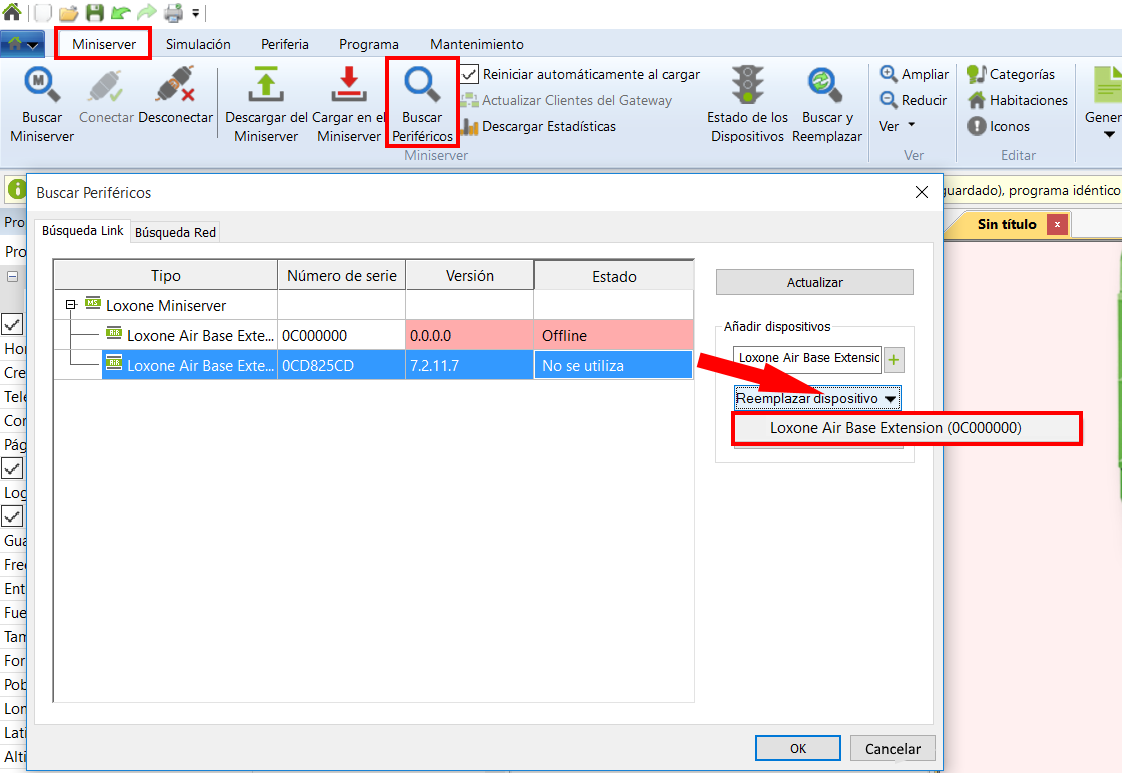Toggle Reiniciar automáticamente al cargar checkbox
The height and width of the screenshot is (773, 1122).
click(x=470, y=74)
